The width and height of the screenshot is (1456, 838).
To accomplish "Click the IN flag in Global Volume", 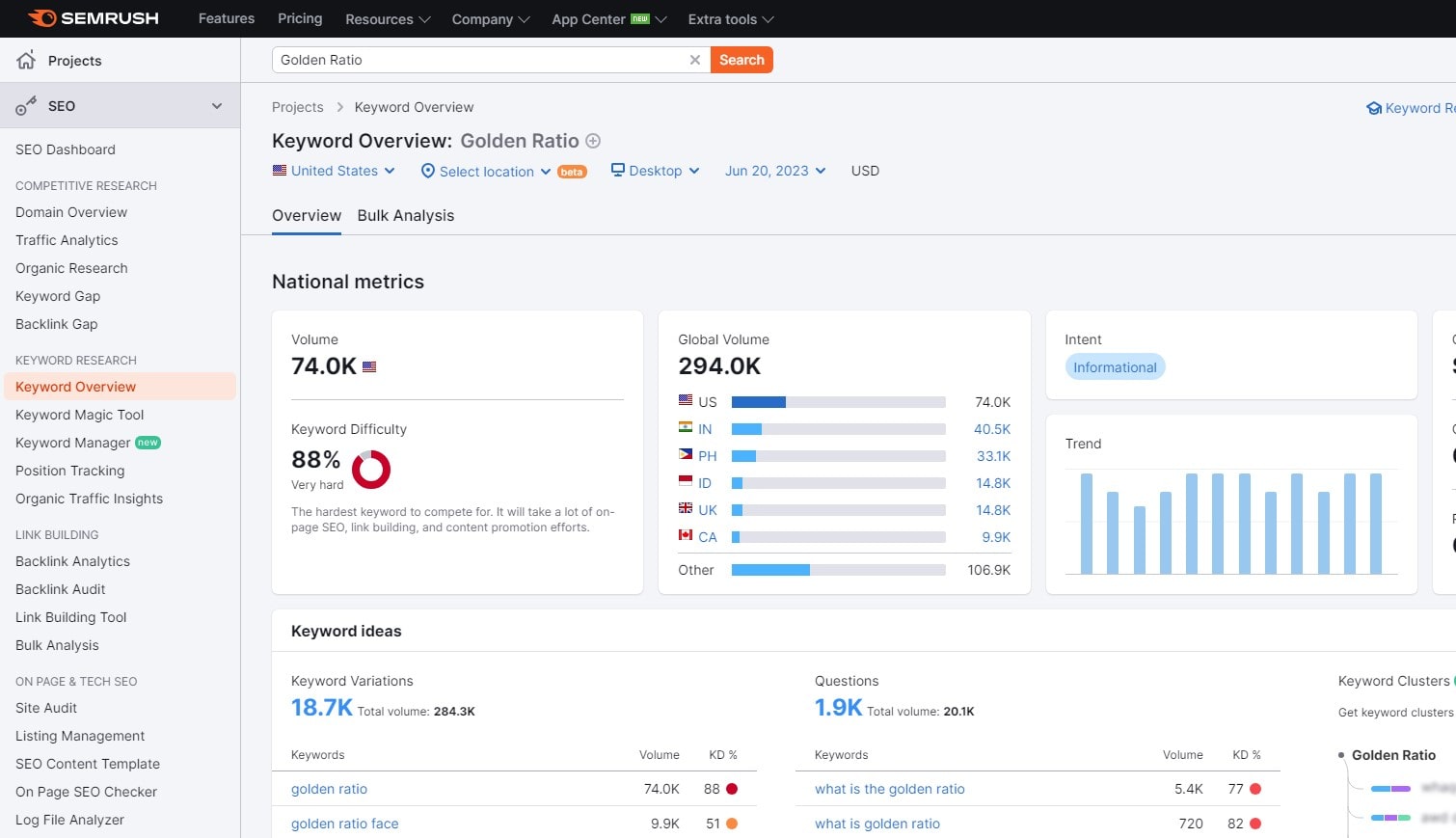I will 686,427.
